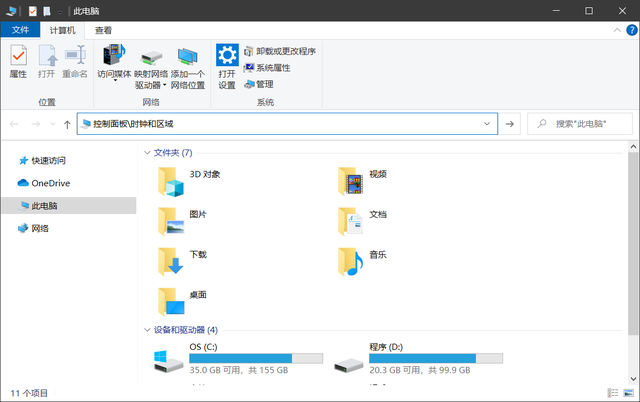Switch to large icons view in status bar
This screenshot has height=402, width=640.
(x=627, y=393)
